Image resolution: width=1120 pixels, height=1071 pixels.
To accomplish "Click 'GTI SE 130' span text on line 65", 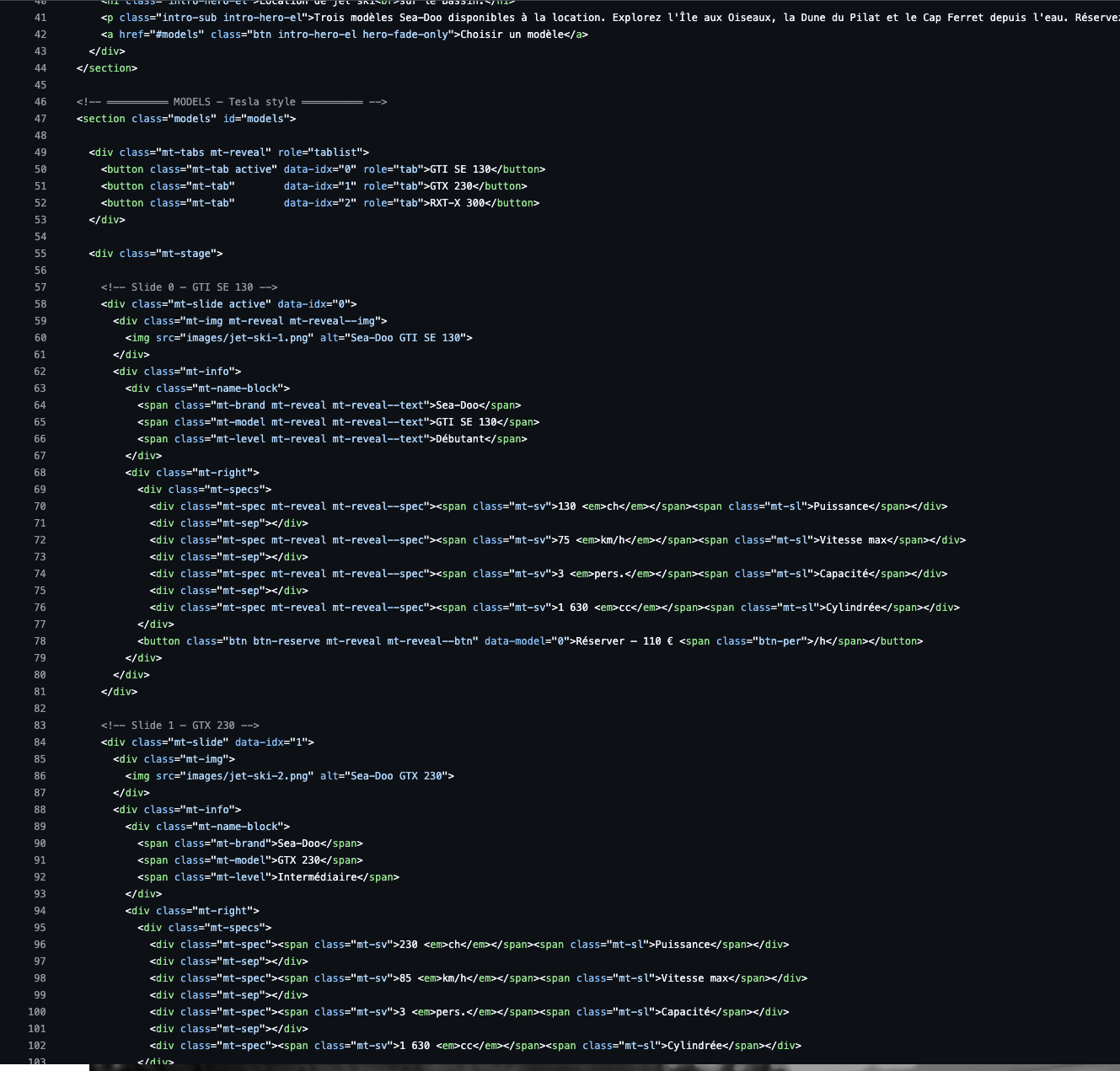I will coord(466,422).
